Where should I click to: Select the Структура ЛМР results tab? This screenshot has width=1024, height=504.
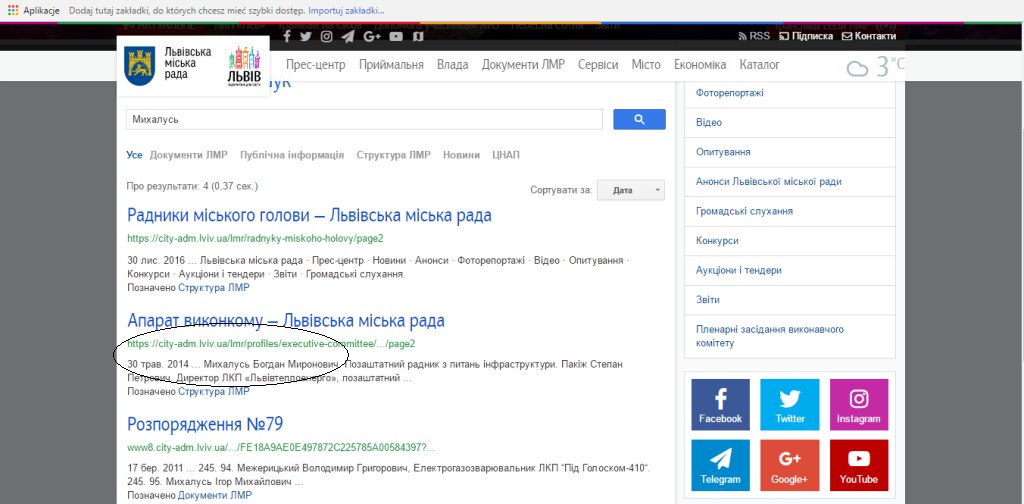[393, 155]
